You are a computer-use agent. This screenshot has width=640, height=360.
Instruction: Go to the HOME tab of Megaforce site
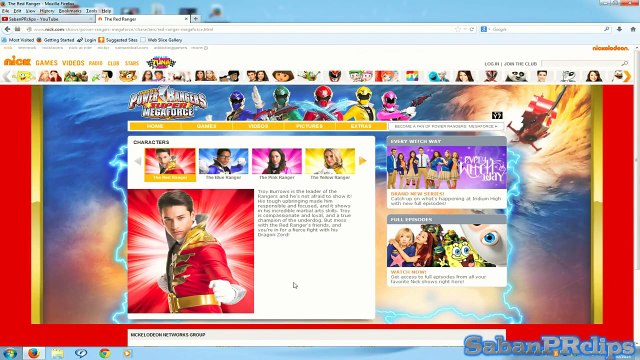(x=155, y=126)
